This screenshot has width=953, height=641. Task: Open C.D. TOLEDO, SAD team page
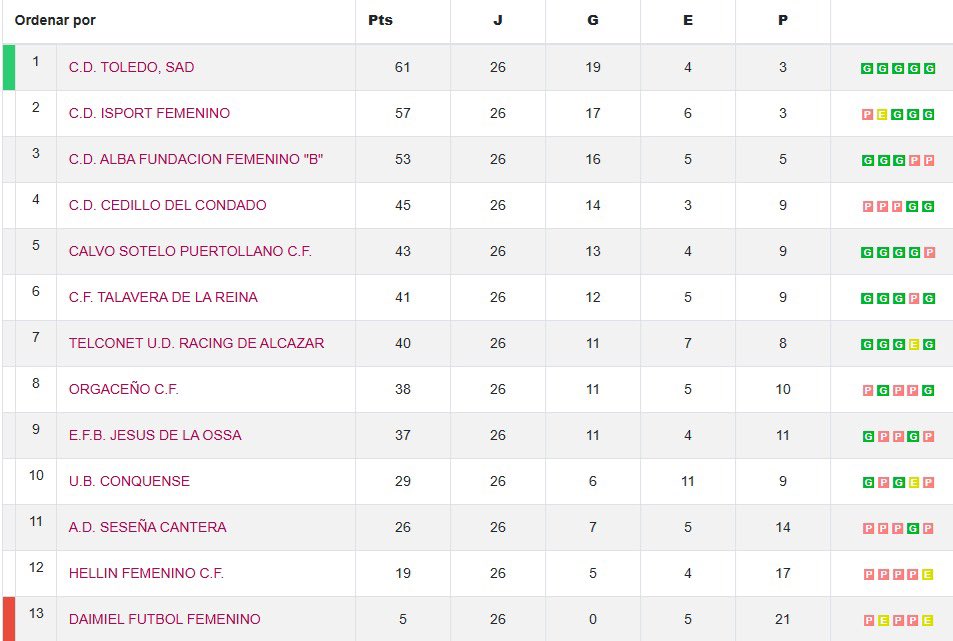pos(131,67)
